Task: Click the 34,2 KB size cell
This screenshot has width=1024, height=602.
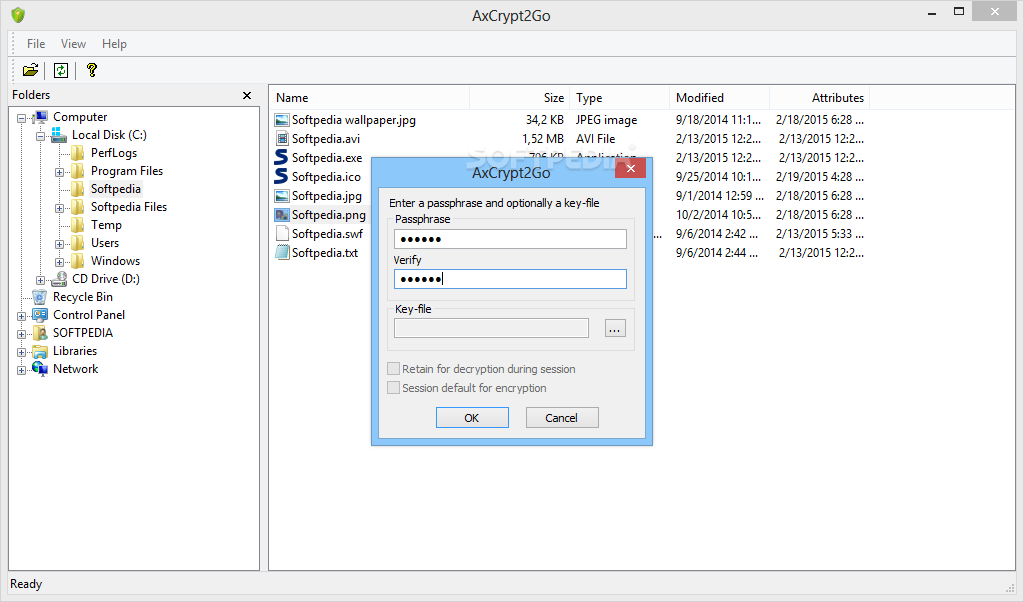Action: (544, 120)
